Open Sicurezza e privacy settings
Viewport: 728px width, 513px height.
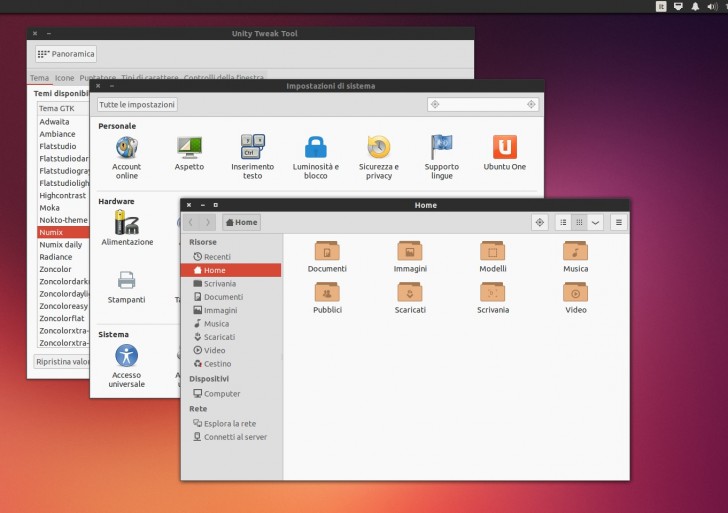(379, 148)
